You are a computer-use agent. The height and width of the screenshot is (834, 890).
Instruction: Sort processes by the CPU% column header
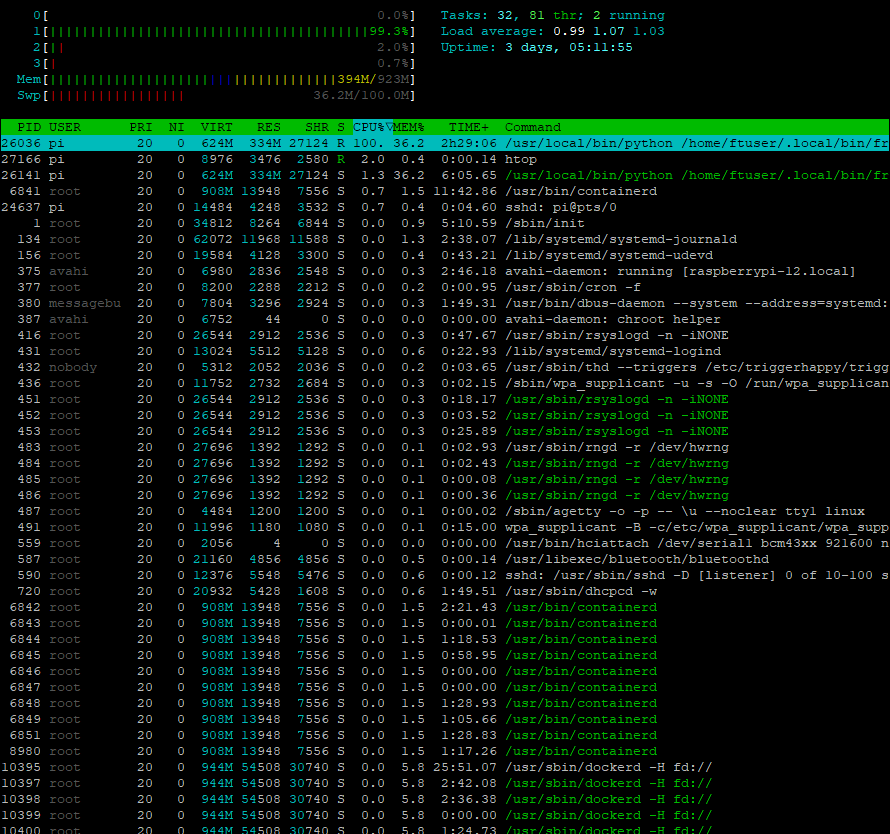(x=370, y=127)
